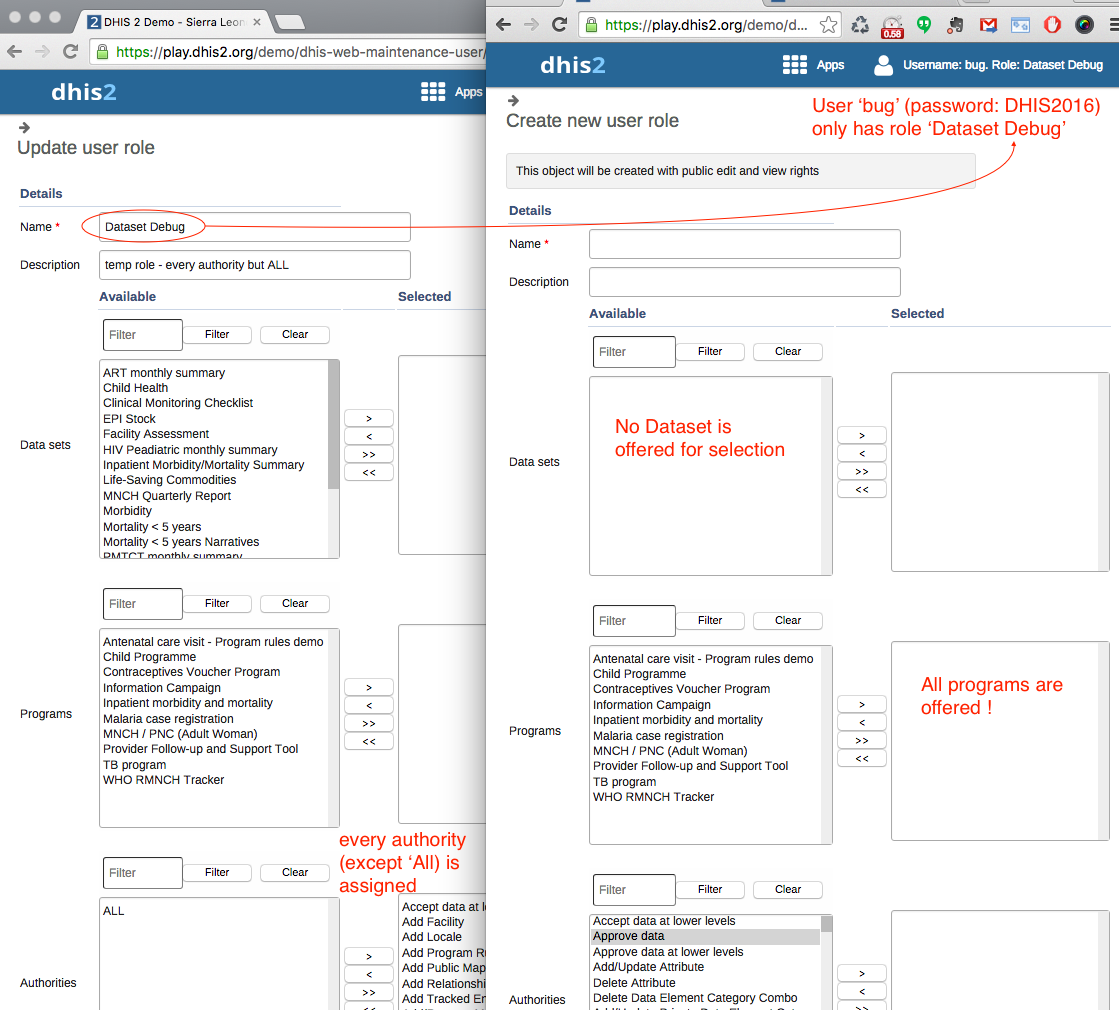Open the Adblock stop-hand extension
1119x1010 pixels.
[x=1052, y=25]
